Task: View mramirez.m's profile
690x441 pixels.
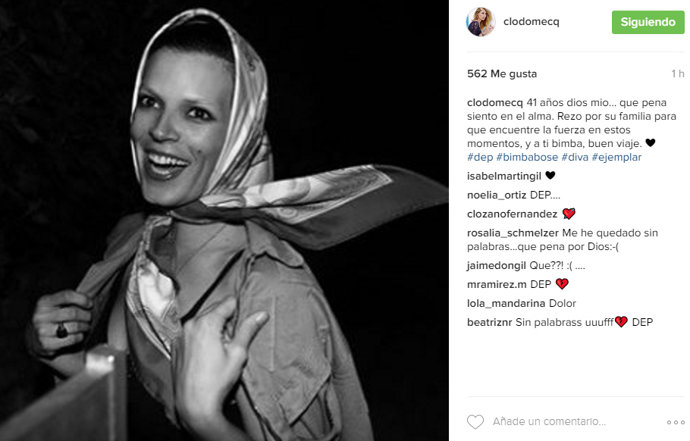Action: 497,284
